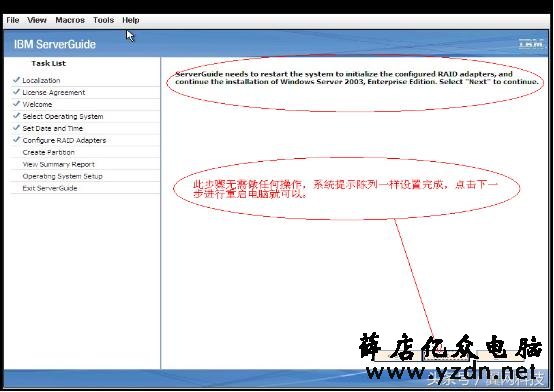Image resolution: width=554 pixels, height=392 pixels.
Task: Open the View menu
Action: coord(37,20)
